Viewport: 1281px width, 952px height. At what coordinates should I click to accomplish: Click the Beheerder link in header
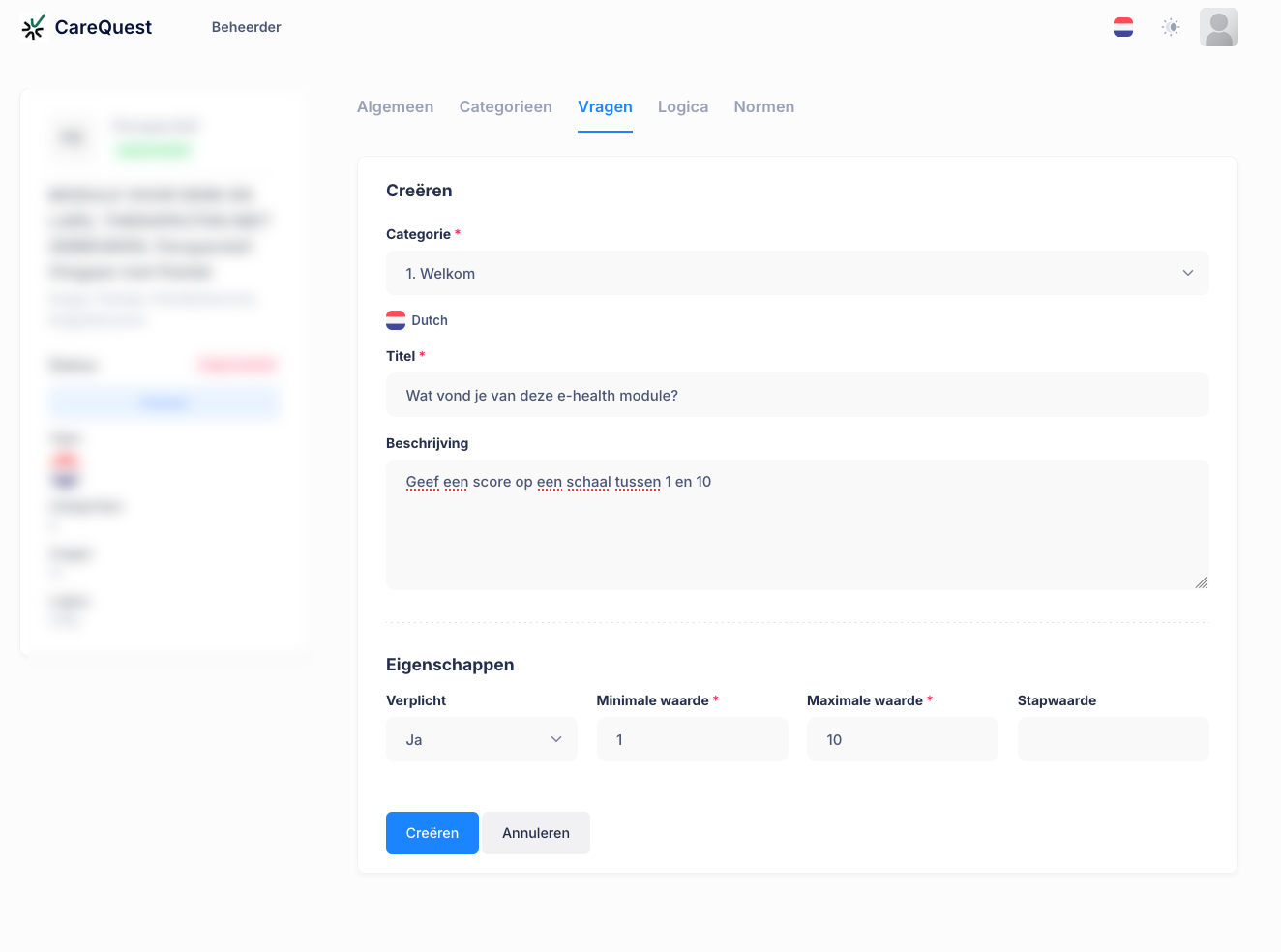tap(247, 27)
